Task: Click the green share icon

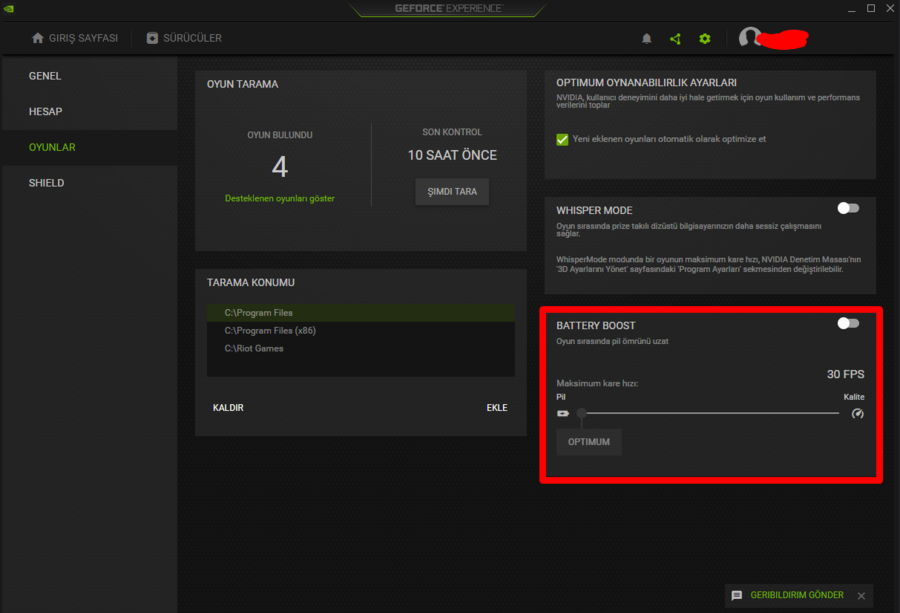Action: pos(676,38)
